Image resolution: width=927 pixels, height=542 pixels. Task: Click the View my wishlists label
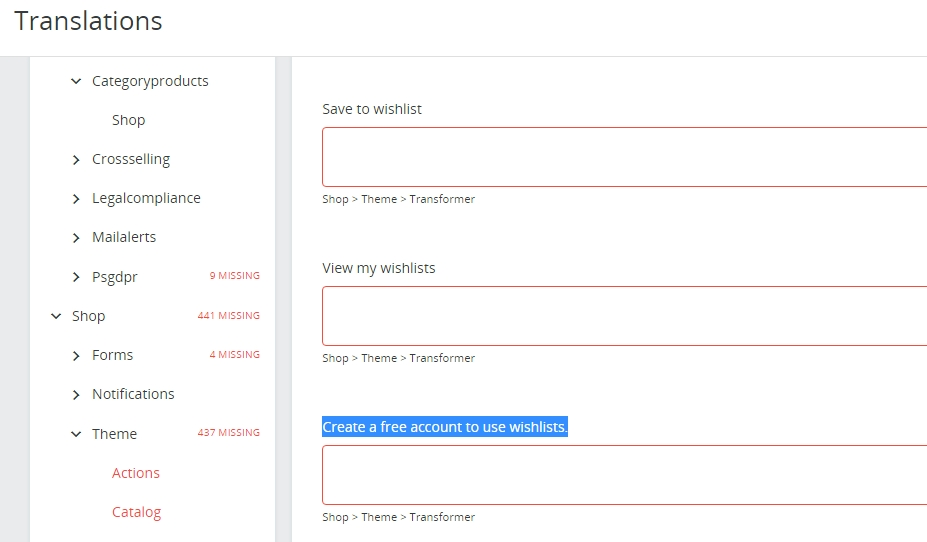[378, 268]
